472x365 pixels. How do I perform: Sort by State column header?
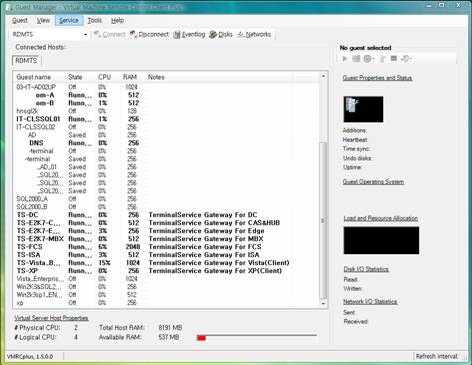pyautogui.click(x=80, y=77)
